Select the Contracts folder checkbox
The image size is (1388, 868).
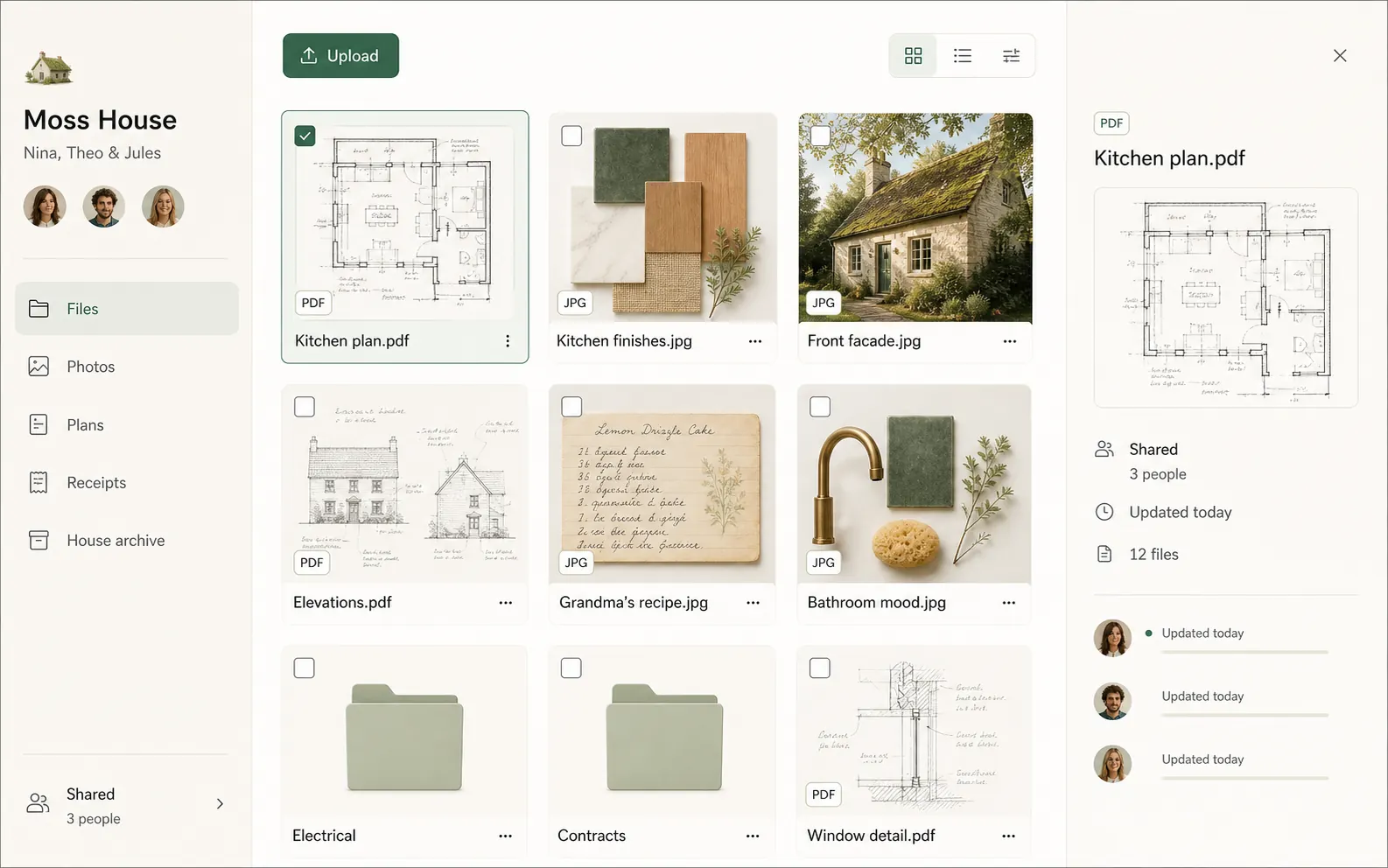coord(571,668)
